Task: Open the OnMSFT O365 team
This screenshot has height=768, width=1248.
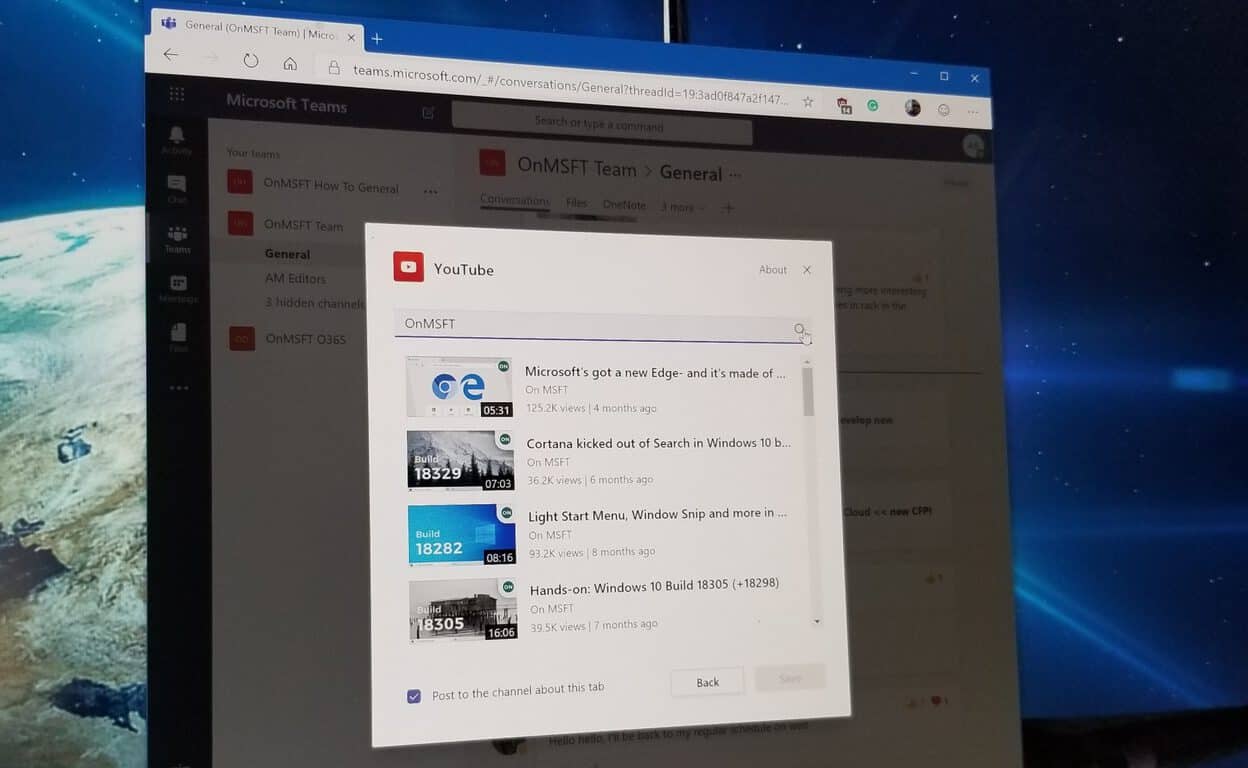Action: coord(305,339)
